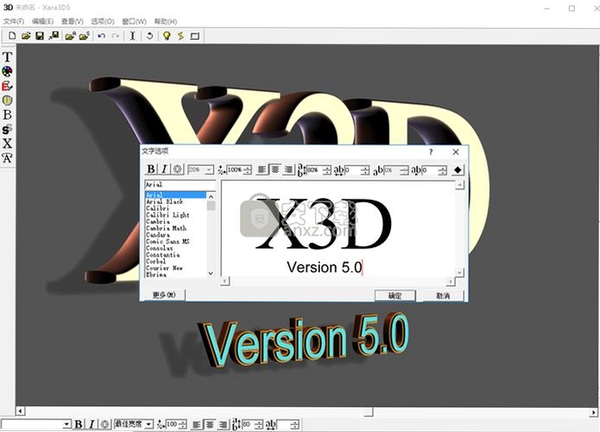Toggle Bold in the text options dialog
600x432 pixels.
[x=151, y=169]
